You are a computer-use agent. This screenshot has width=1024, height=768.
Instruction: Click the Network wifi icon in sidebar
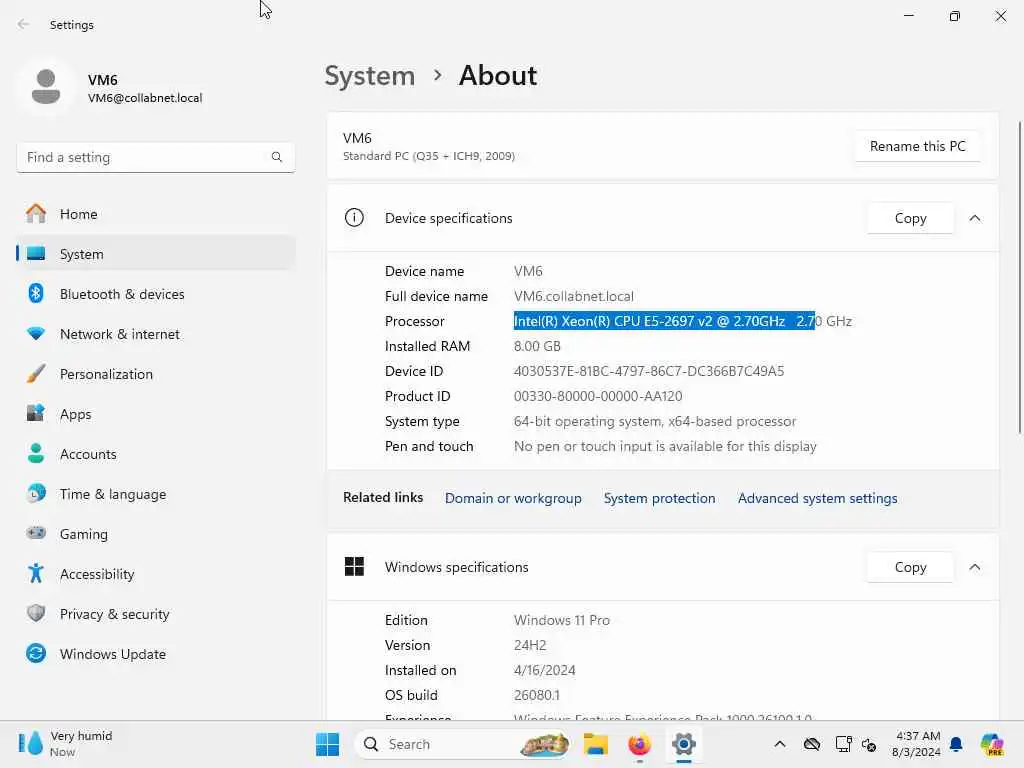click(x=36, y=334)
